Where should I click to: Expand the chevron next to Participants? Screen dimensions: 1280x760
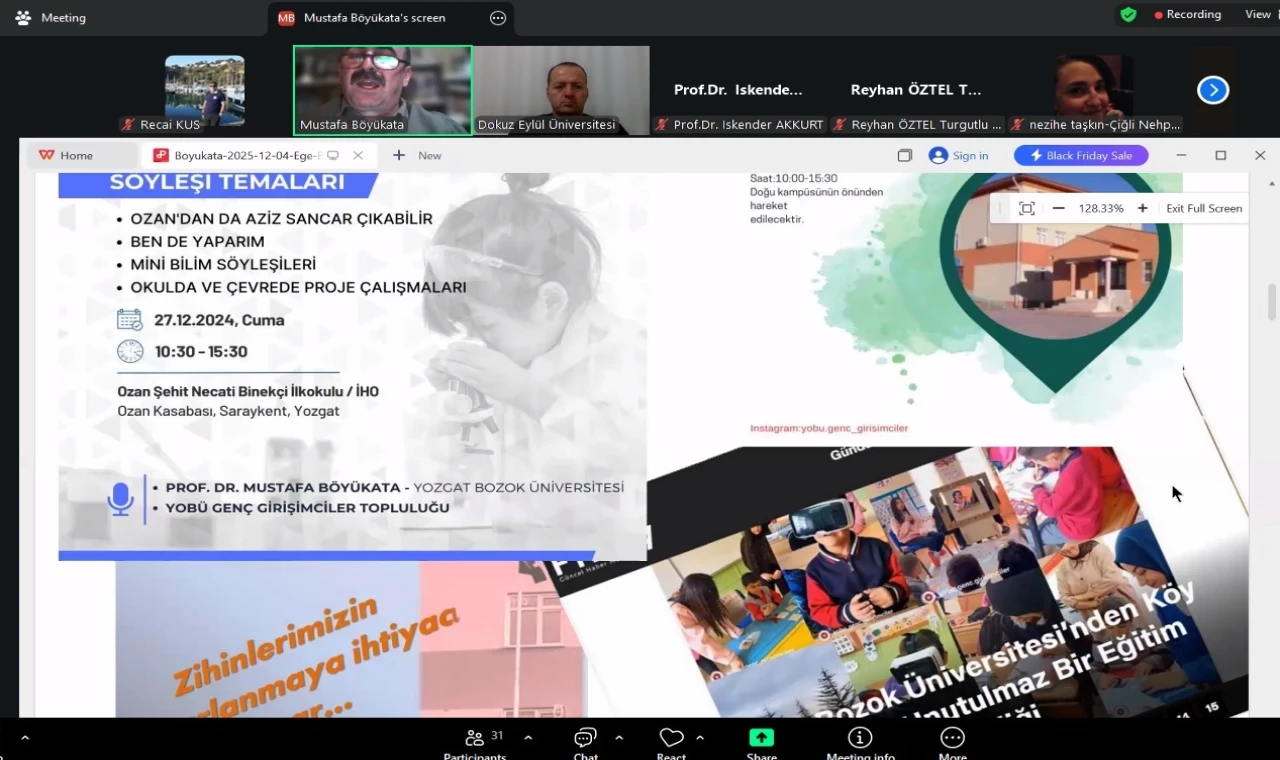[x=527, y=738]
